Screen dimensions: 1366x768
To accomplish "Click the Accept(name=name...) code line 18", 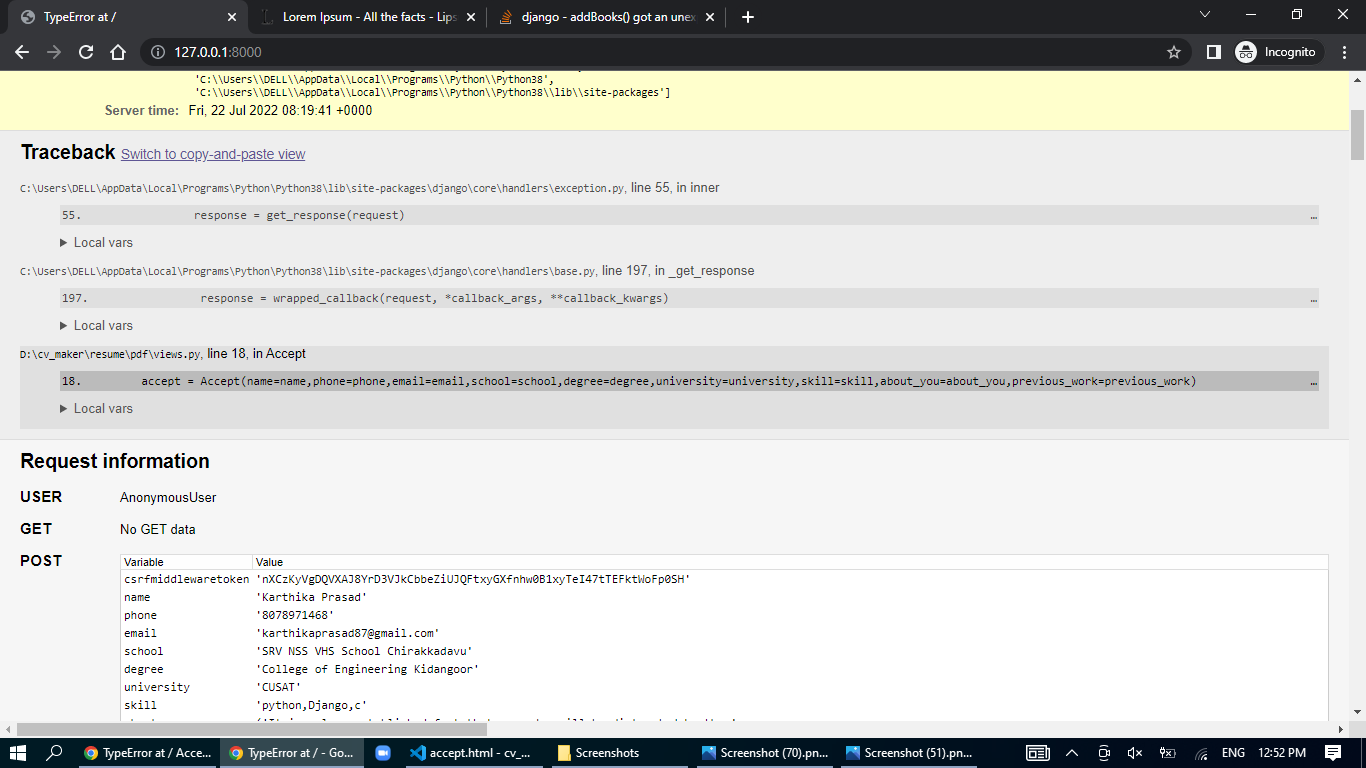I will click(689, 381).
